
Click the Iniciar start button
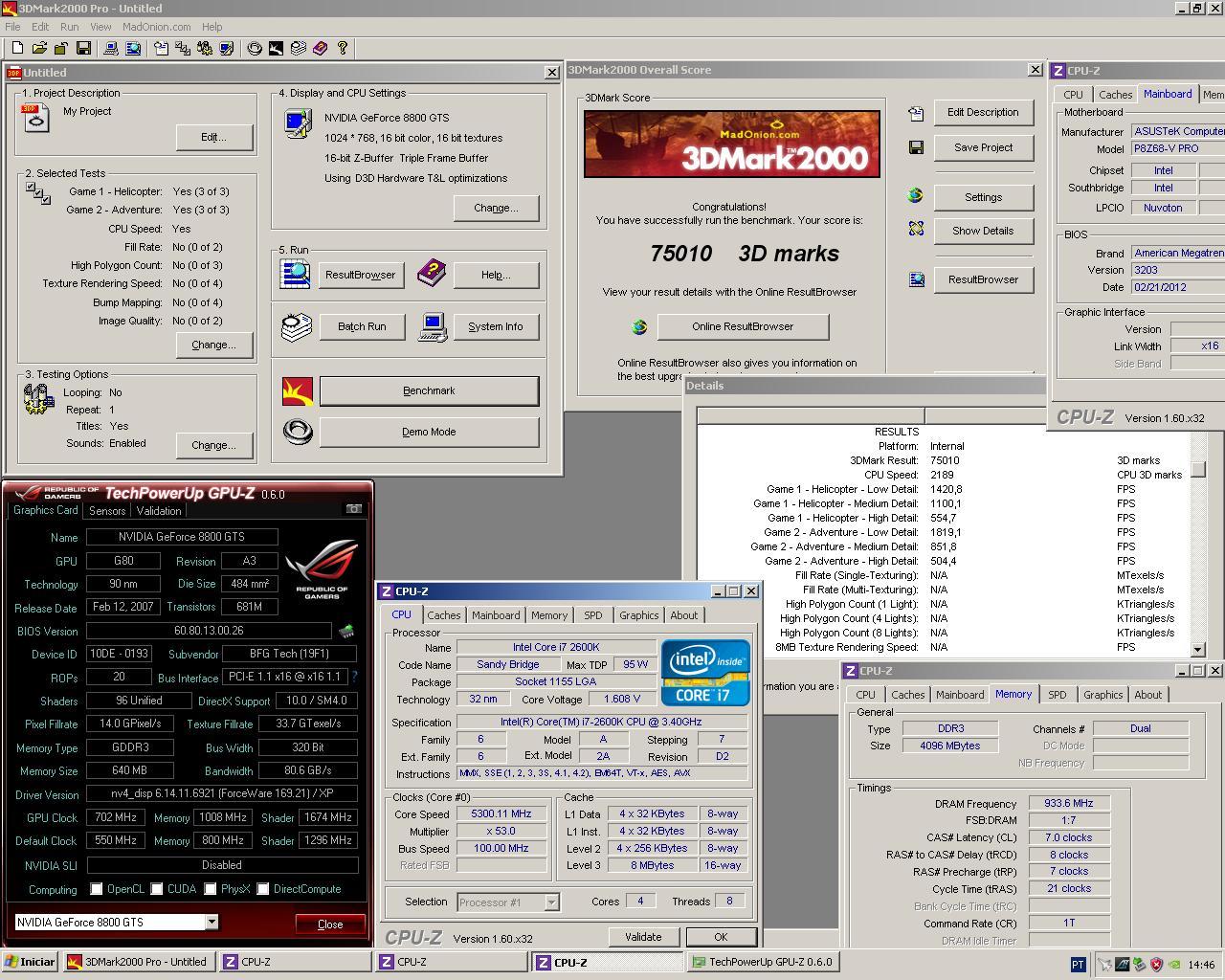pyautogui.click(x=30, y=962)
